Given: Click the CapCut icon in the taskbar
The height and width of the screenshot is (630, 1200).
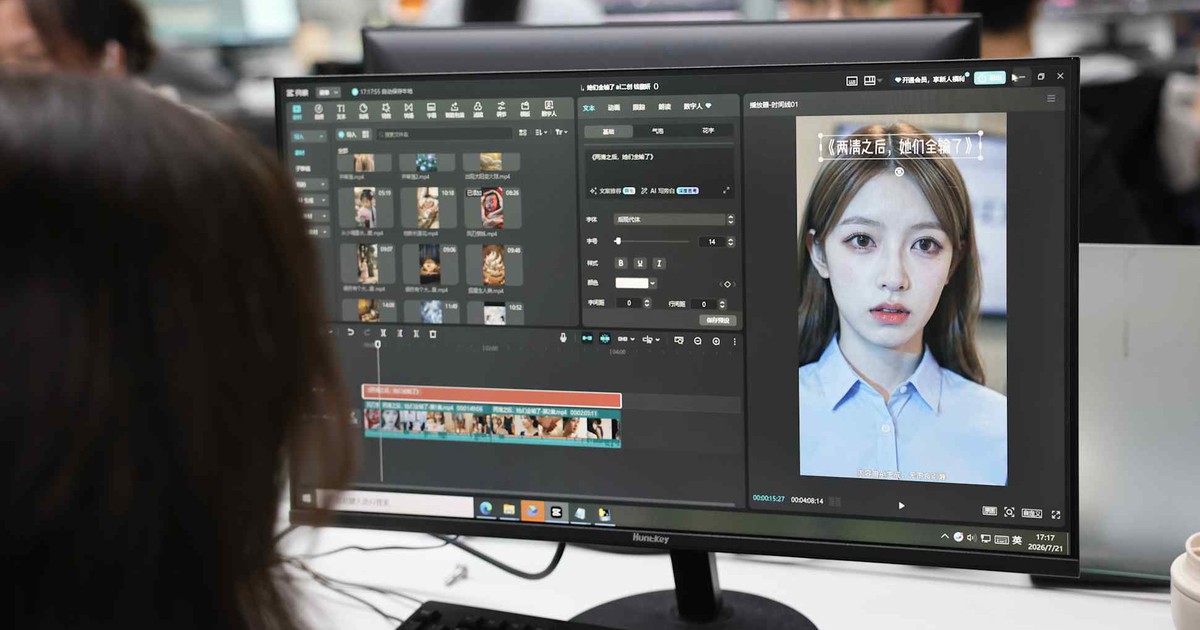Looking at the screenshot, I should pyautogui.click(x=557, y=512).
